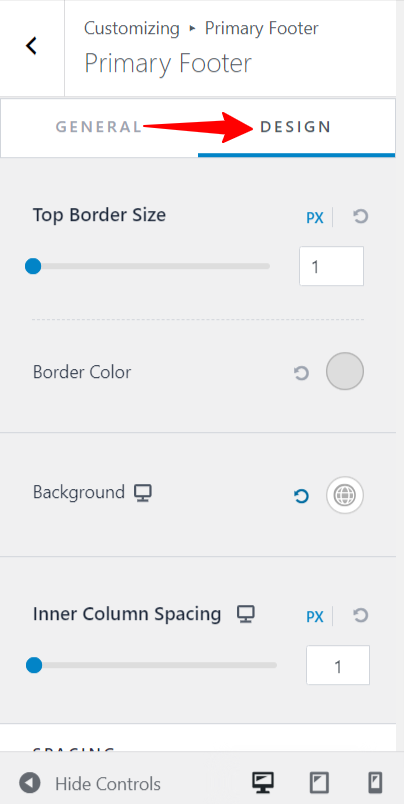Screen dimensions: 404x804
Task: Open the Background globe color picker
Action: 345,495
